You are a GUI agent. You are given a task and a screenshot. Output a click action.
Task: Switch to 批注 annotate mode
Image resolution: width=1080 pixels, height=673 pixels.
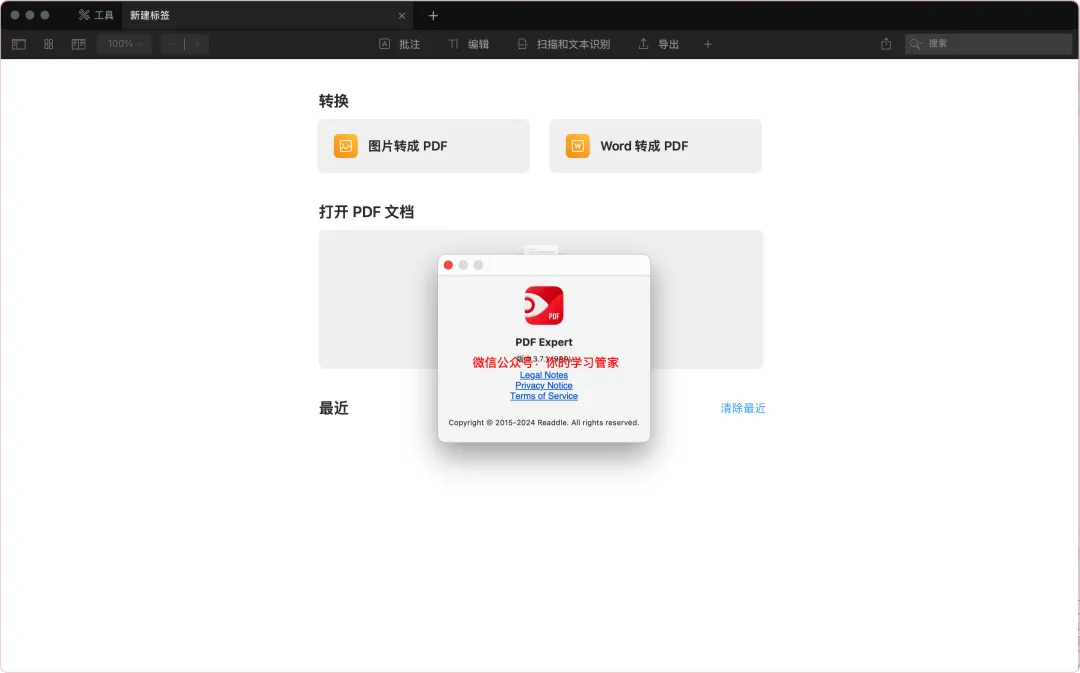coord(399,44)
